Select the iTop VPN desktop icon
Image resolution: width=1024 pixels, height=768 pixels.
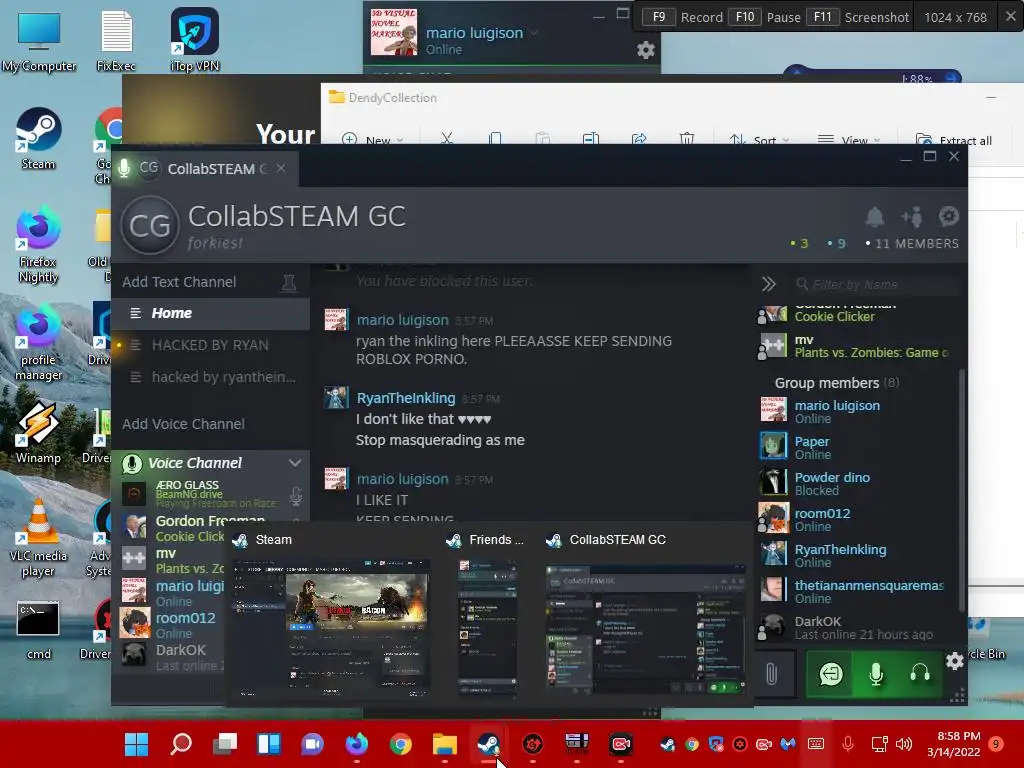[x=195, y=40]
